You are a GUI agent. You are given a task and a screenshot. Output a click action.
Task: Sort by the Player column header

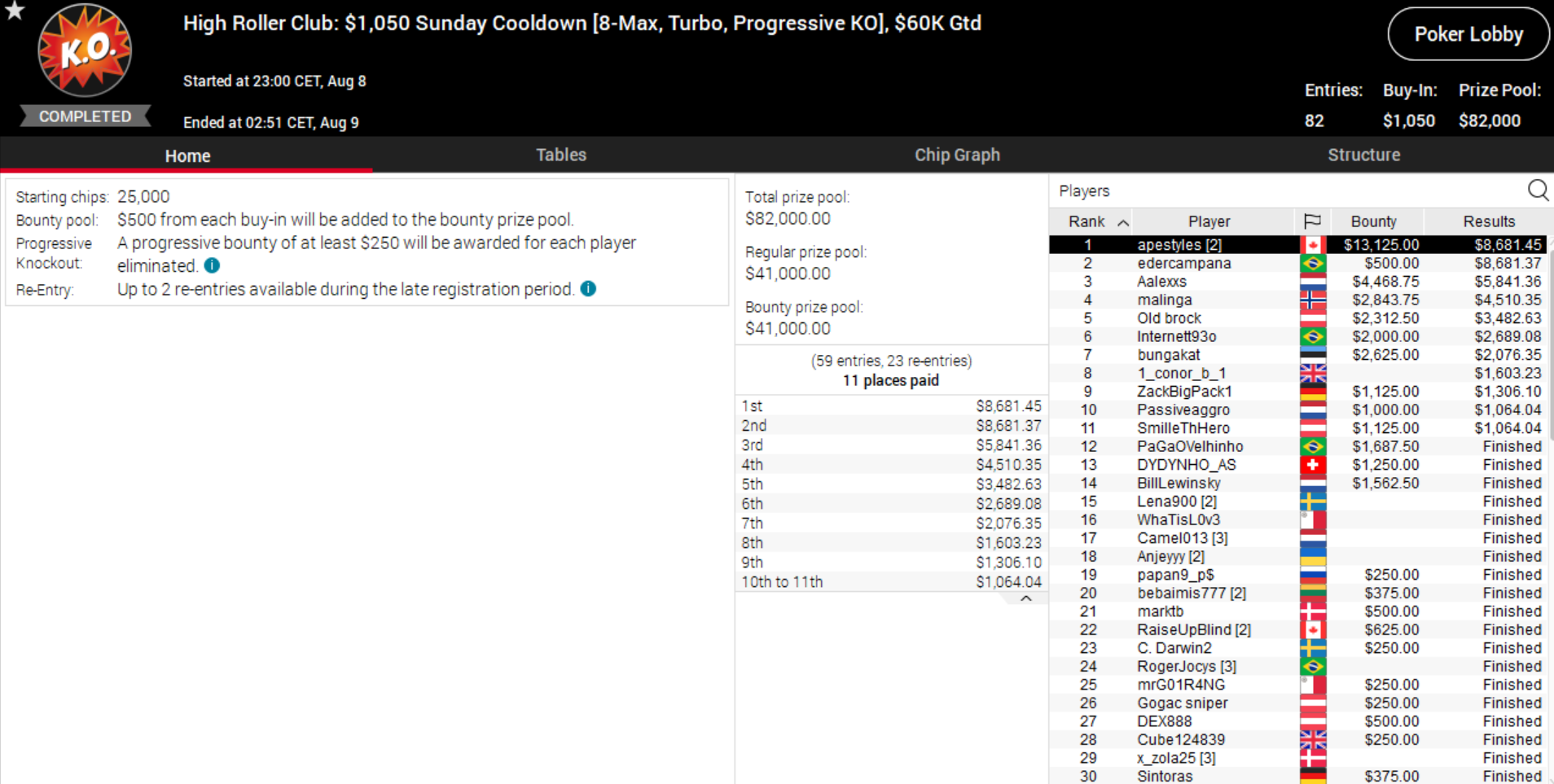[x=1209, y=221]
